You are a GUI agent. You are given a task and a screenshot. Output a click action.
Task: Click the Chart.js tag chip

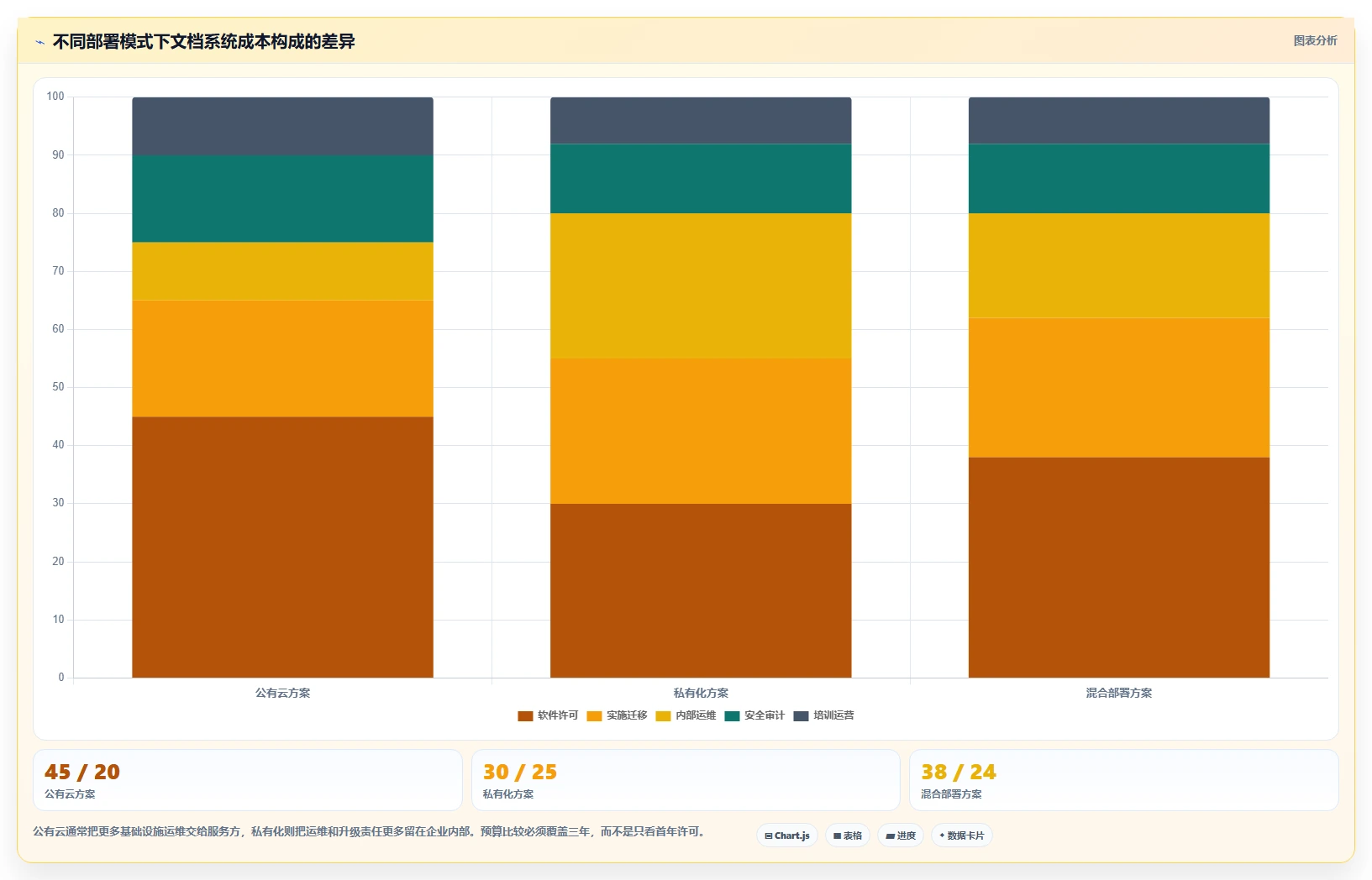[x=787, y=835]
